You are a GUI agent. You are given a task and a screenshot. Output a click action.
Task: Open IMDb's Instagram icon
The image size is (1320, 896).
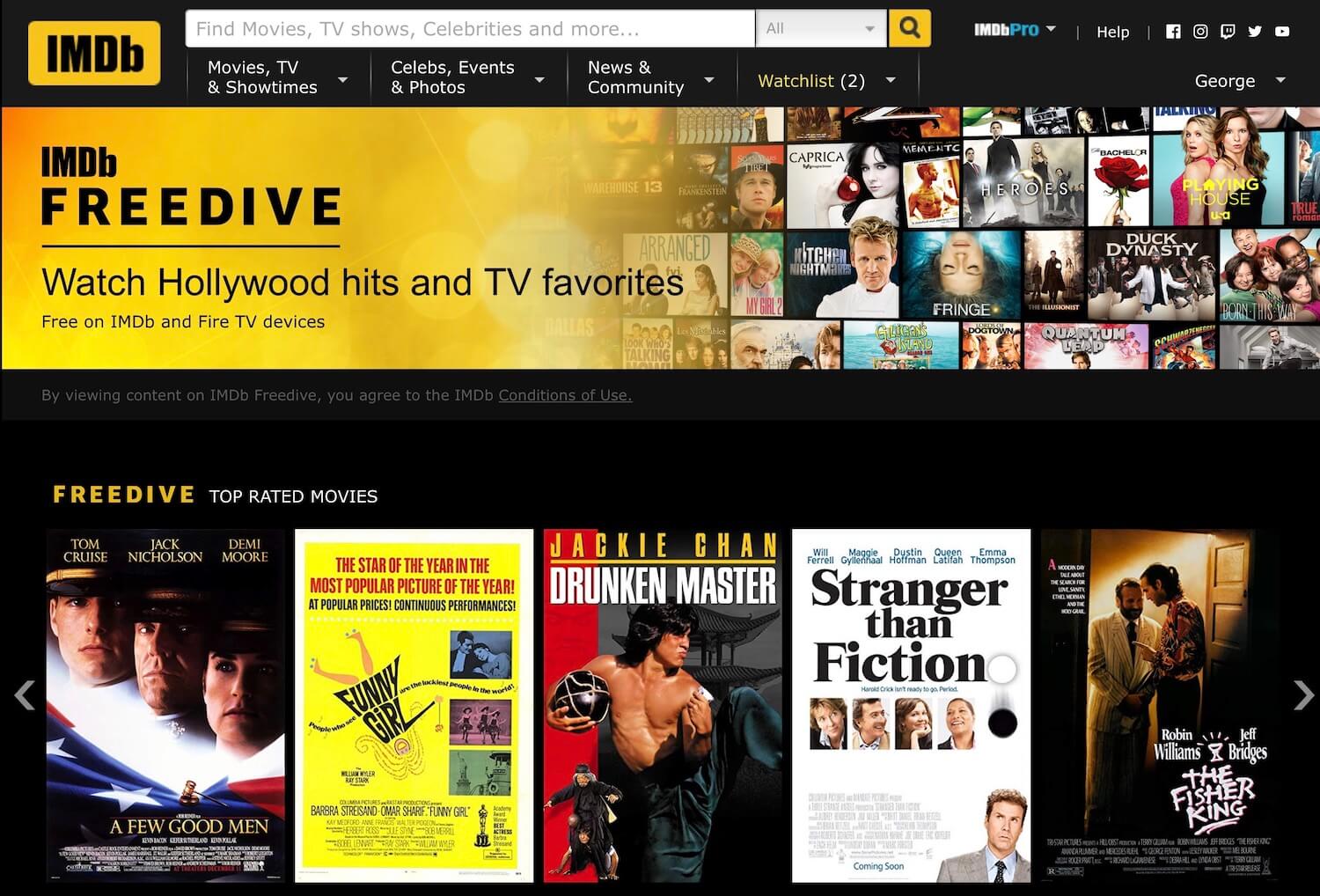point(1200,32)
